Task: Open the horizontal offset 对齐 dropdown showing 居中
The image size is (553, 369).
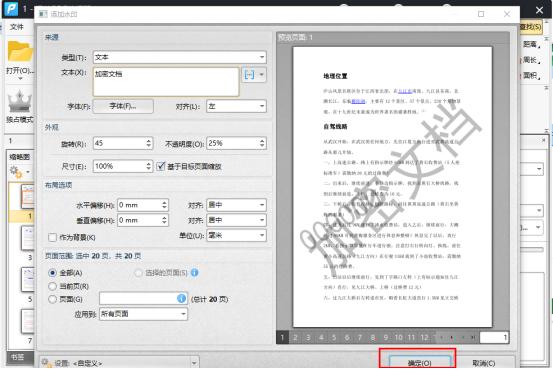Action: point(236,205)
